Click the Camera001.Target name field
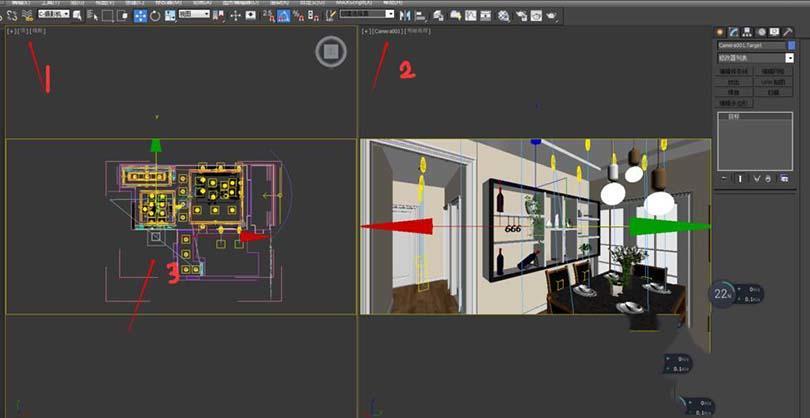 coord(752,45)
